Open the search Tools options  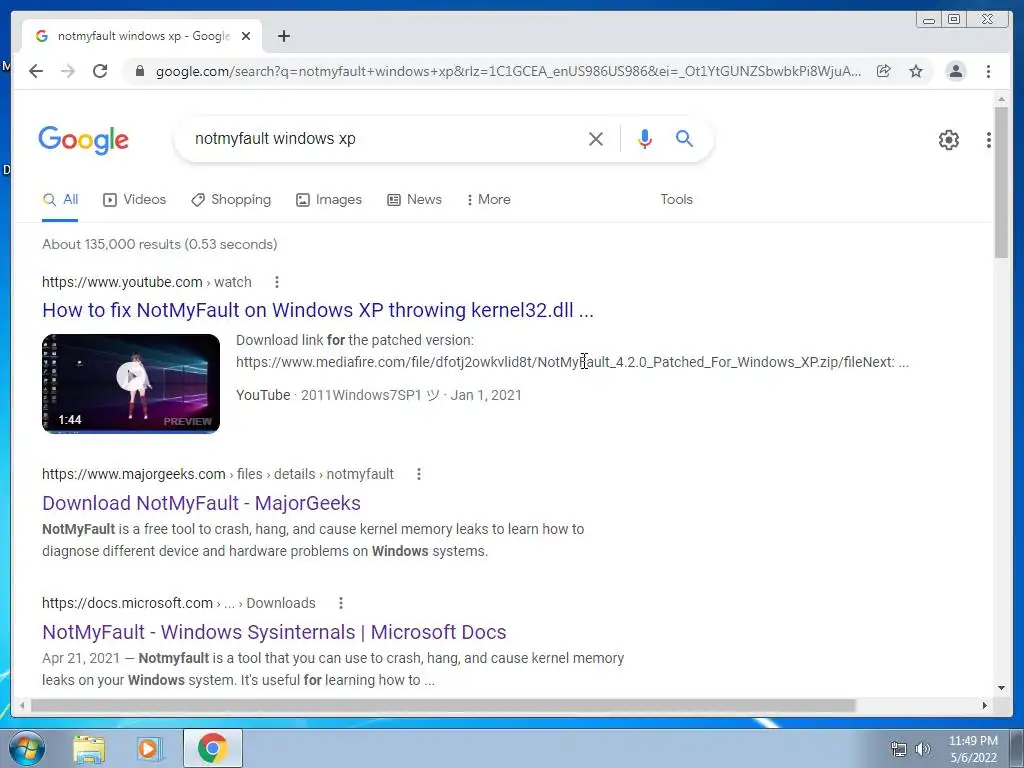pos(676,200)
